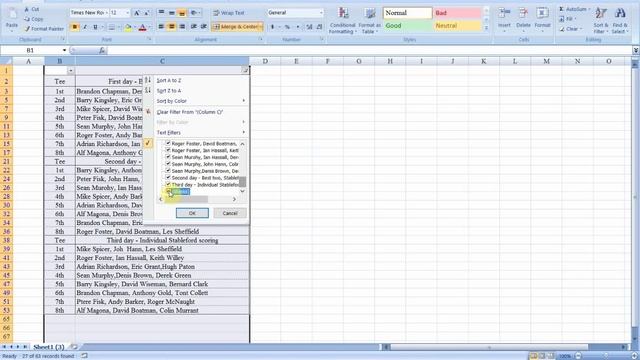Viewport: 640px width, 360px height.
Task: Activate the Format Painter brush
Action: tap(27, 29)
